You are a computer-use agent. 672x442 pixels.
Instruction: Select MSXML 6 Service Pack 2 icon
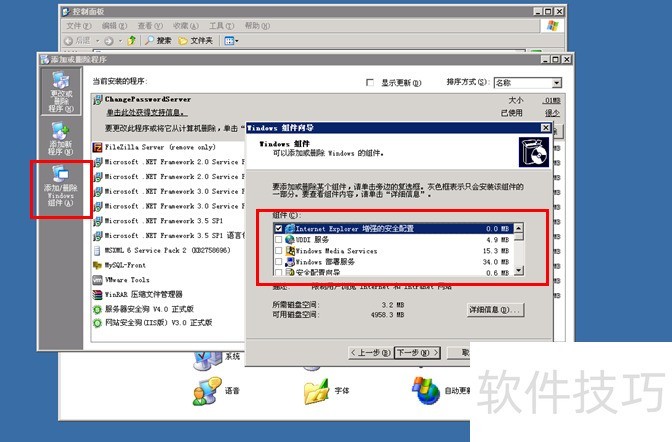97,250
